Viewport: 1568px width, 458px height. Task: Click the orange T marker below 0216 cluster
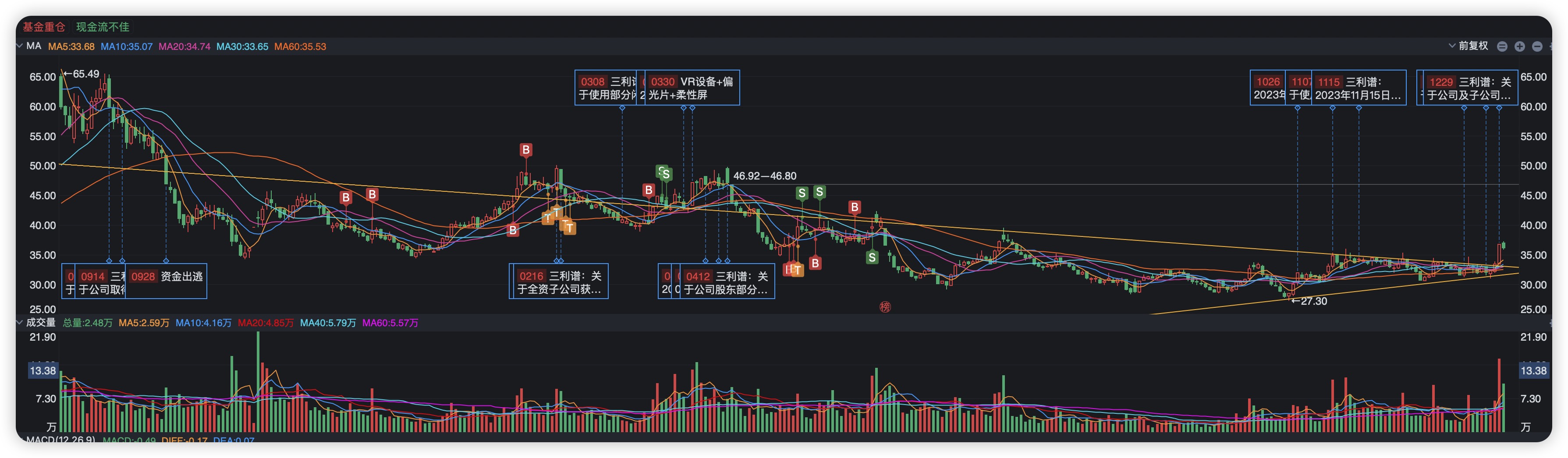pos(569,228)
